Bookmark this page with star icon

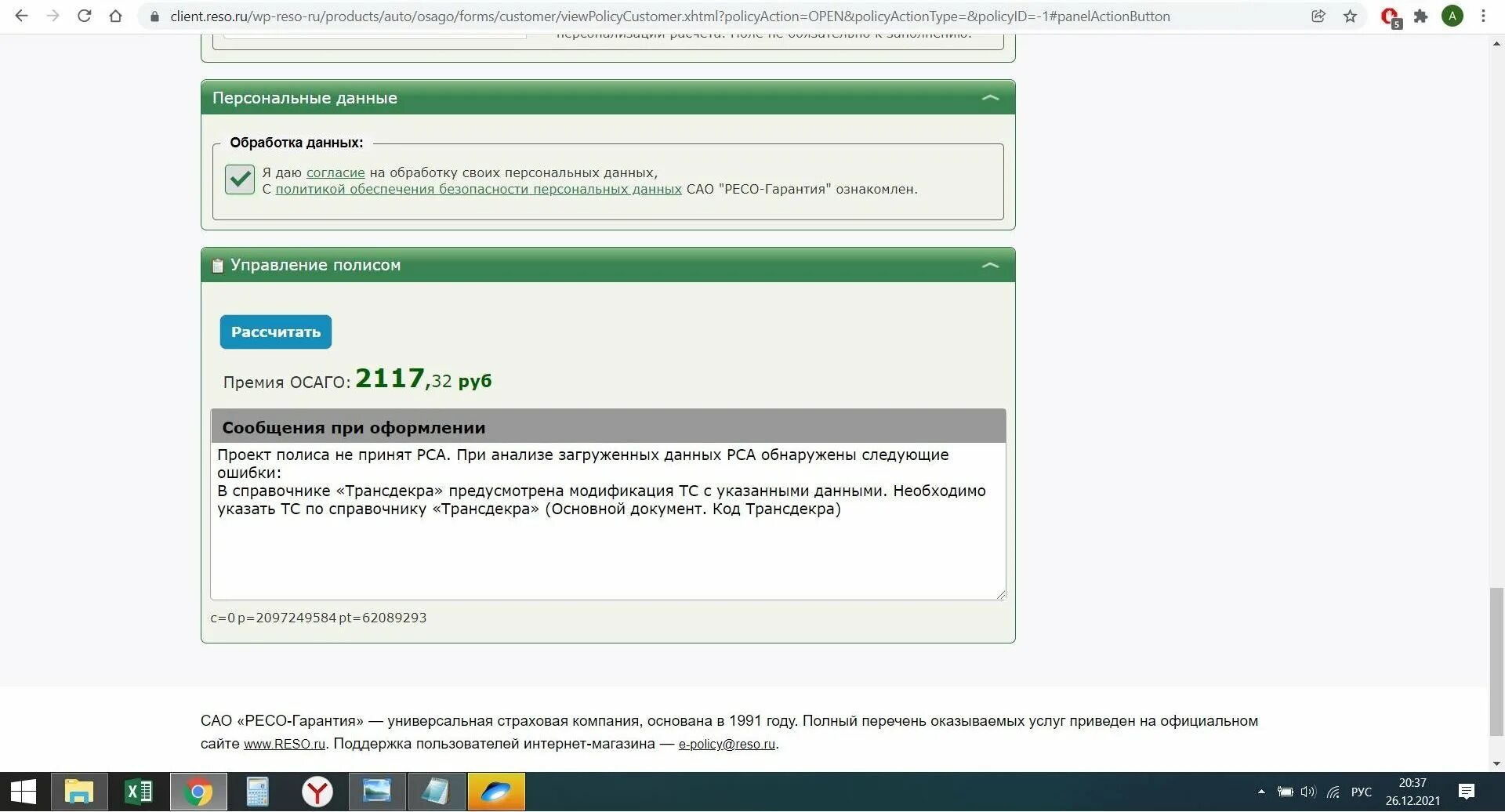point(1350,16)
